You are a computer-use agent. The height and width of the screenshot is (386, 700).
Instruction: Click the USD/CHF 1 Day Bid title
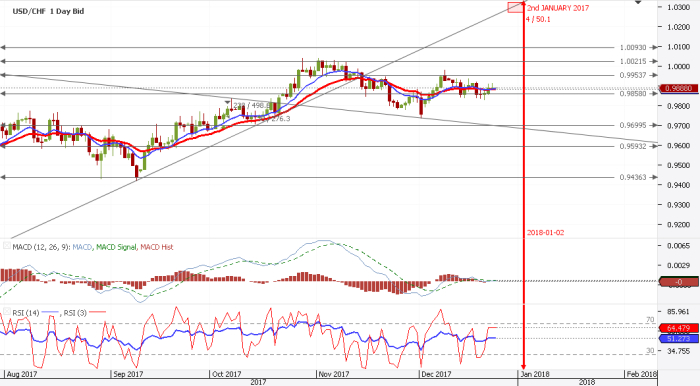point(48,11)
